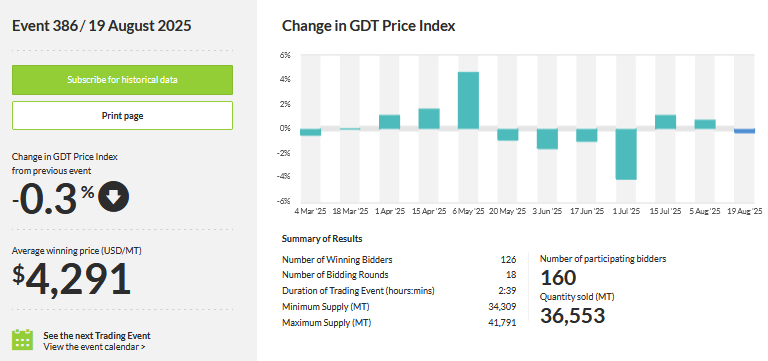
Task: Click the Number of Winning Bidders row label
Action: click(337, 260)
